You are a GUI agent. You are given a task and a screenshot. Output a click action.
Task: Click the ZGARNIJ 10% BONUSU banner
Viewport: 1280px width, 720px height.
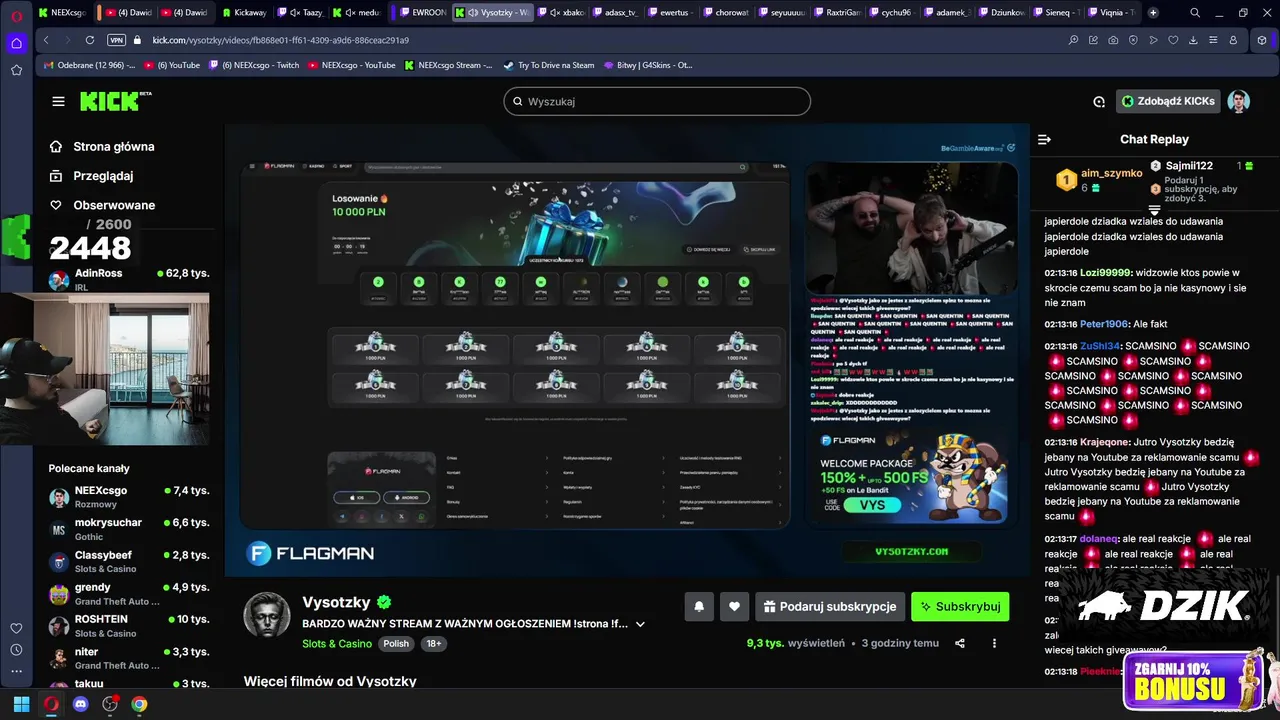1194,681
